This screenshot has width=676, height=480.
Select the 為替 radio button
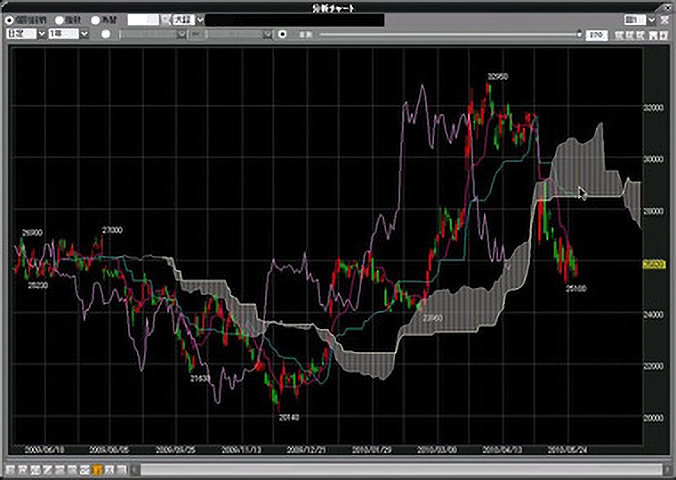tap(95, 19)
